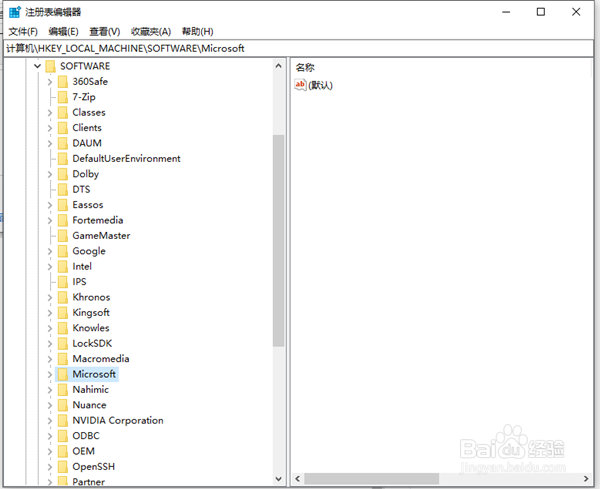
Task: Click the Dolby folder icon
Action: 63,174
